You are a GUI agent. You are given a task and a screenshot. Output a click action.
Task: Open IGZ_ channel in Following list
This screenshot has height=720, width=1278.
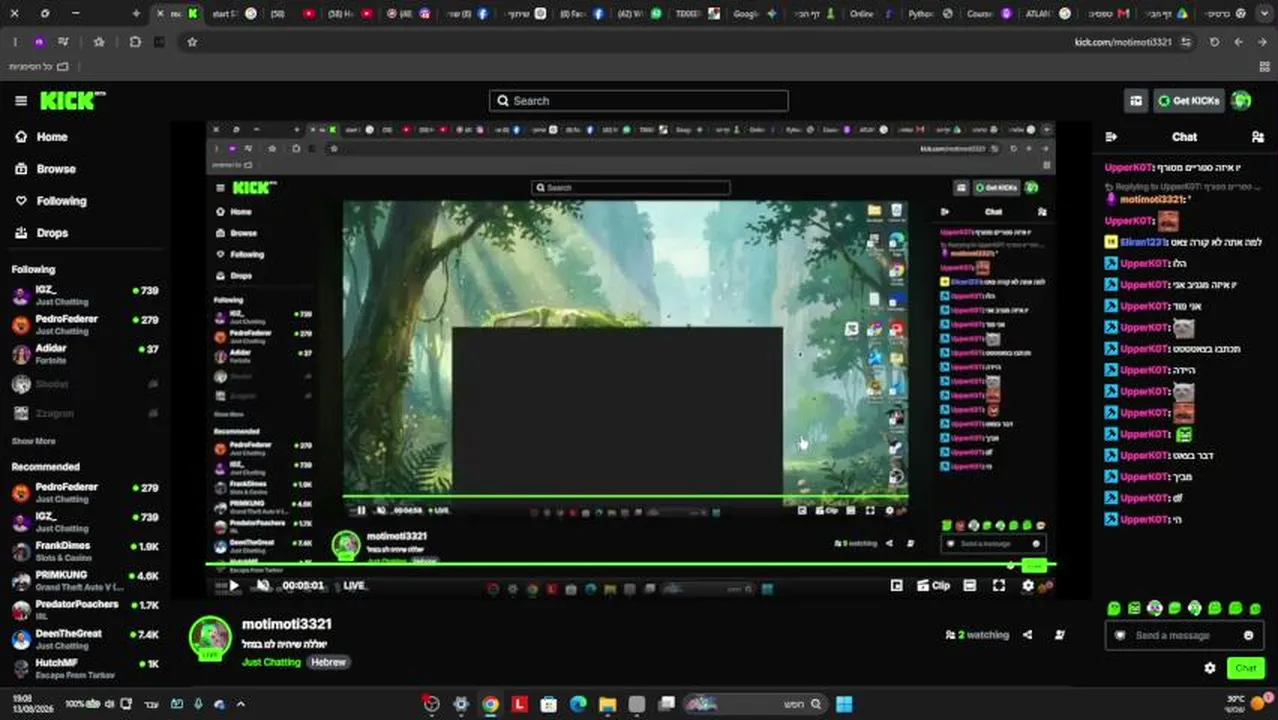85,295
